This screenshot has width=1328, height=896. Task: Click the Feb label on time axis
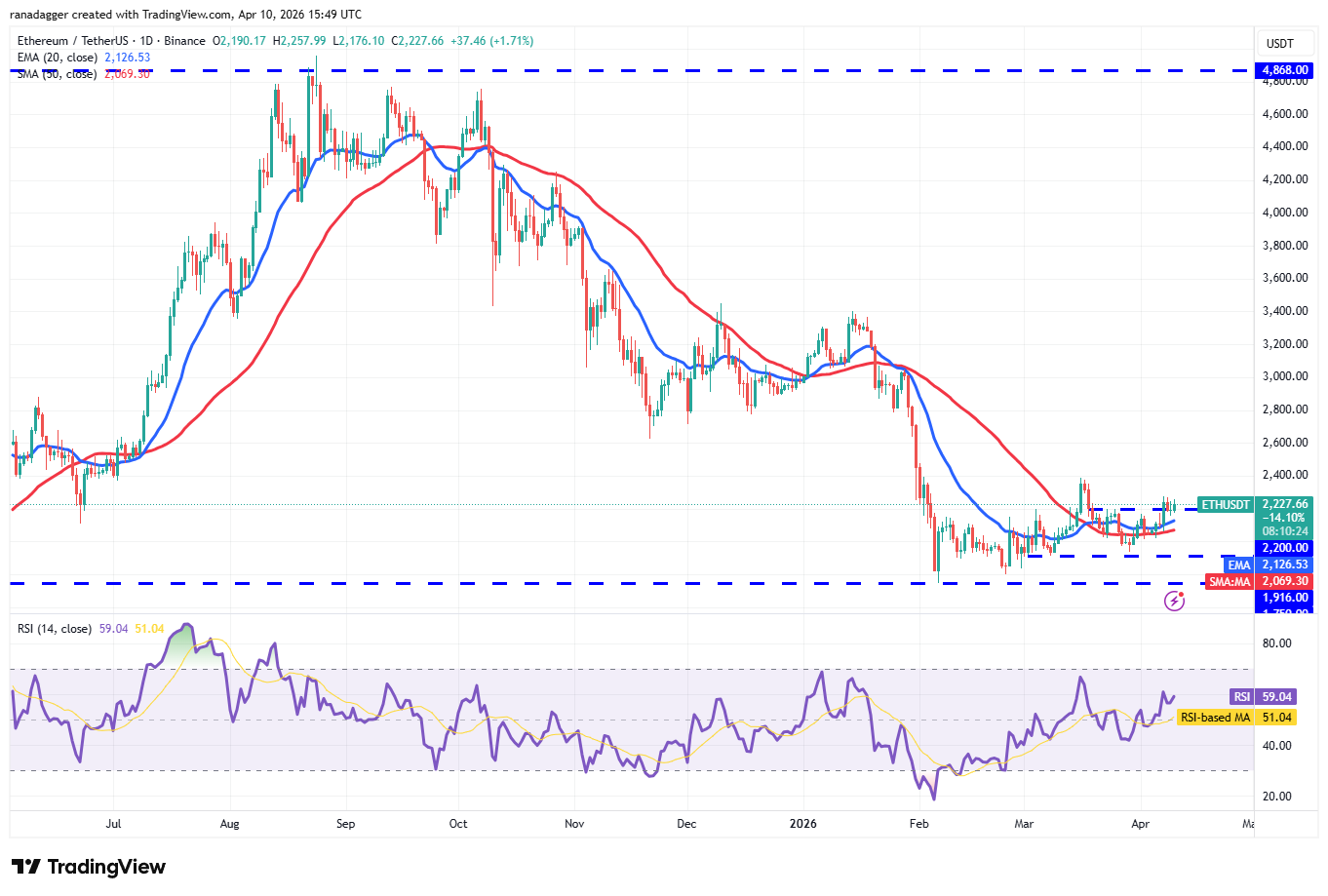918,824
